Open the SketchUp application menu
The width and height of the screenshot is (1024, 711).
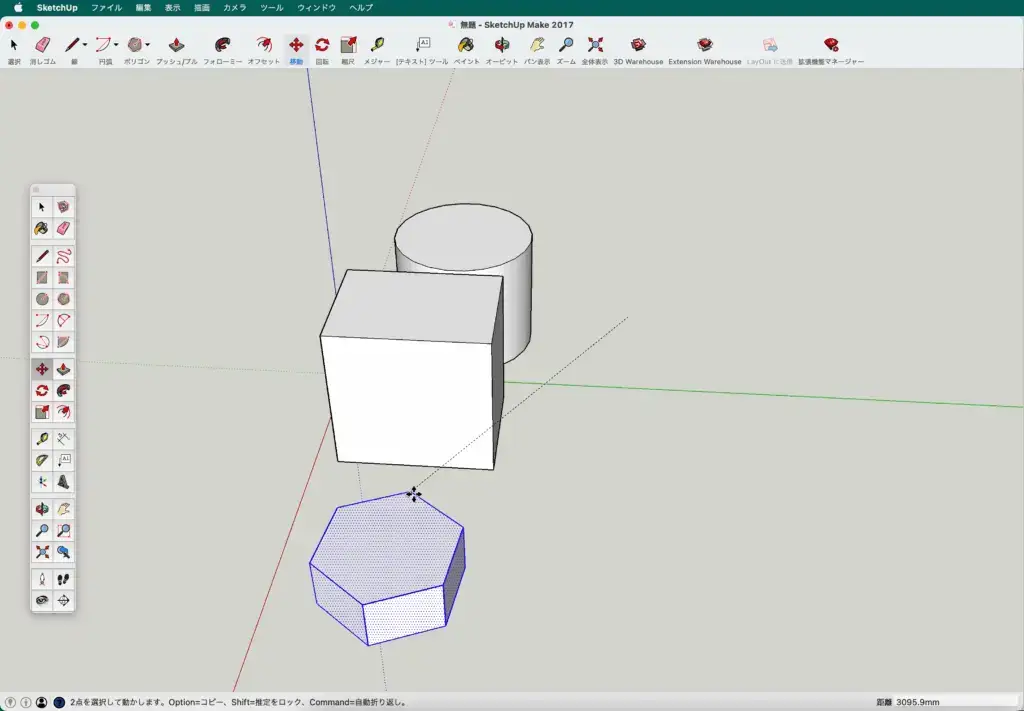(x=57, y=8)
